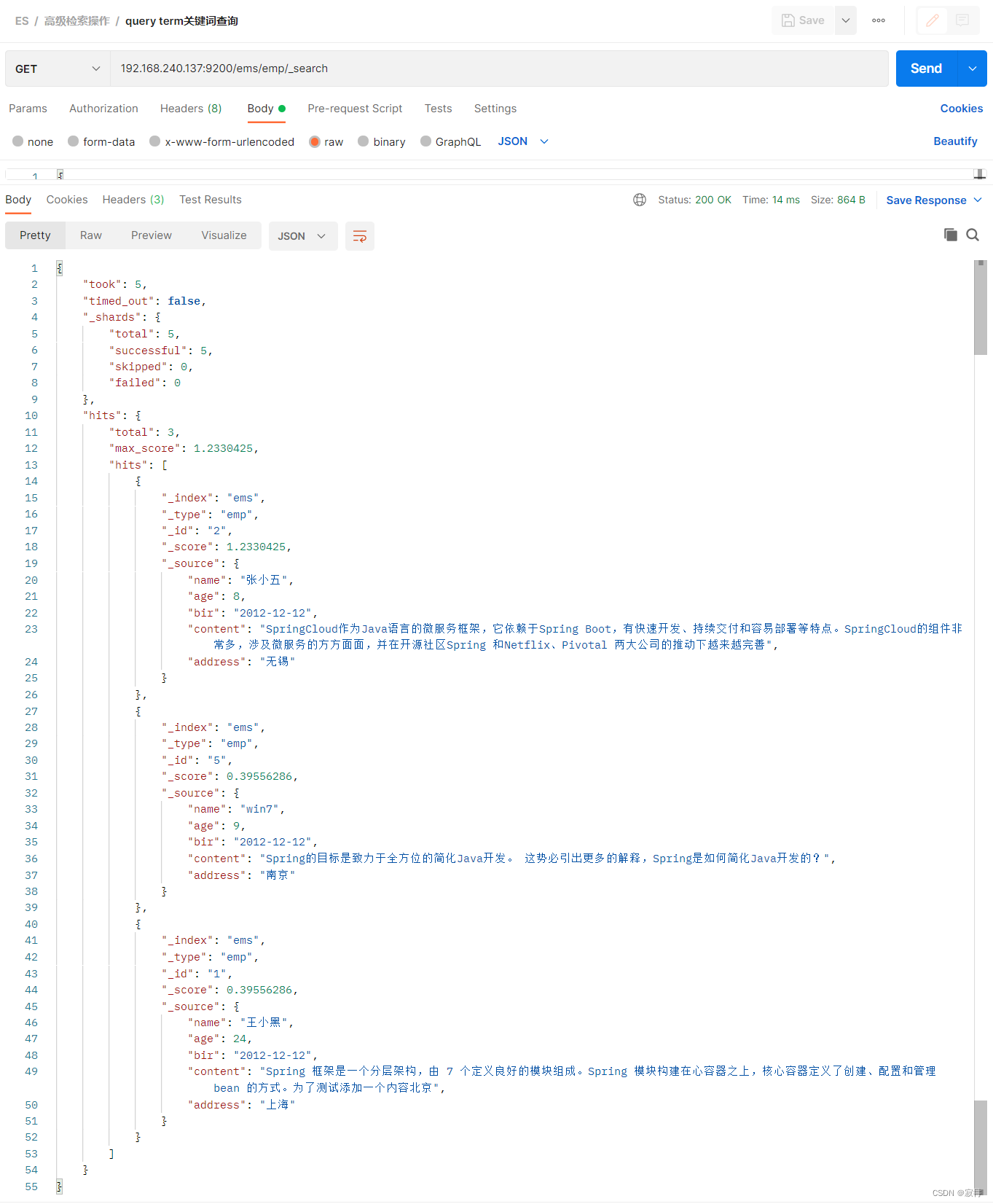The width and height of the screenshot is (993, 1204).
Task: Open the comments icon
Action: 962,20
